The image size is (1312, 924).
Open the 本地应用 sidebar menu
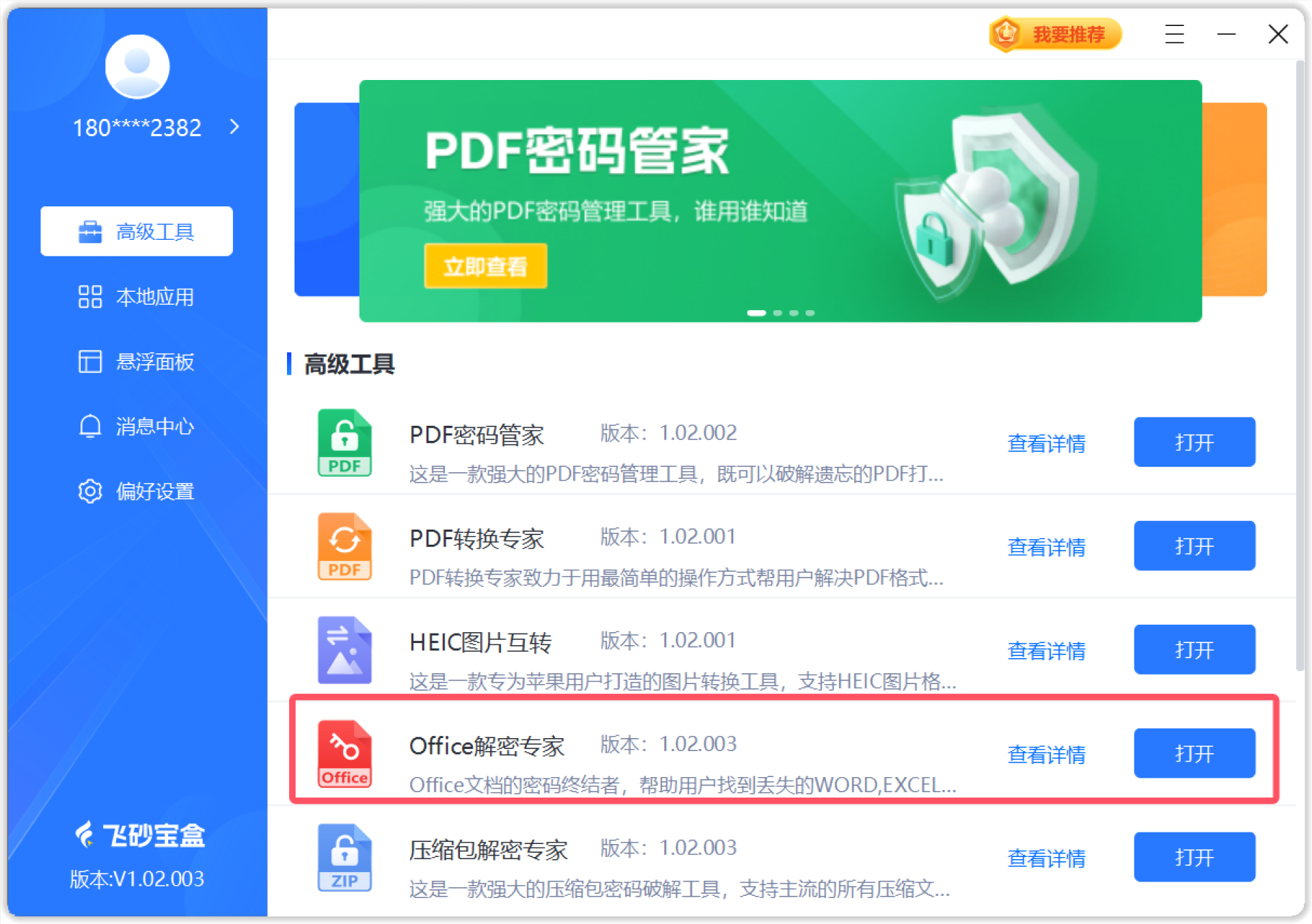[x=137, y=297]
